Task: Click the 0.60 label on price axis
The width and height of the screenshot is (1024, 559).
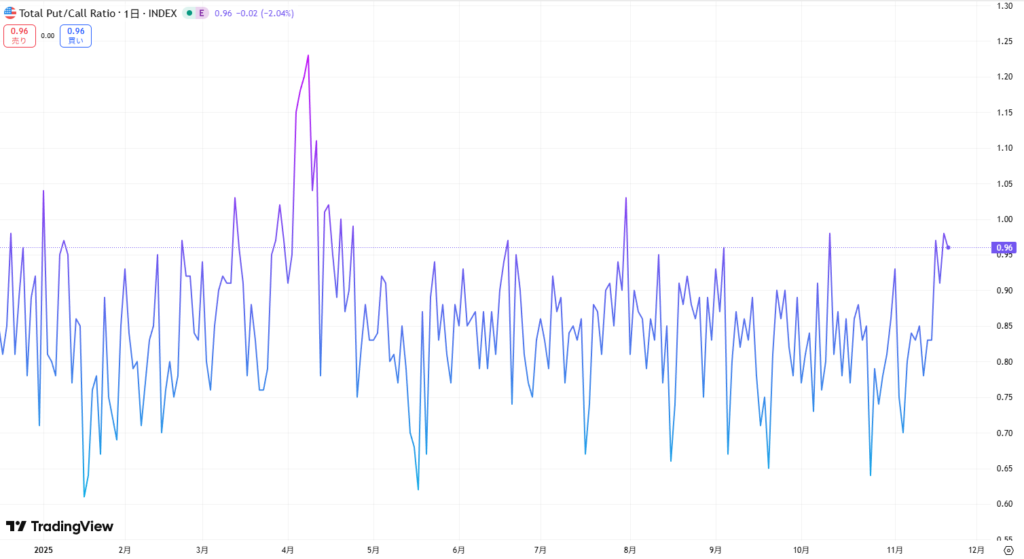Action: click(x=1001, y=504)
